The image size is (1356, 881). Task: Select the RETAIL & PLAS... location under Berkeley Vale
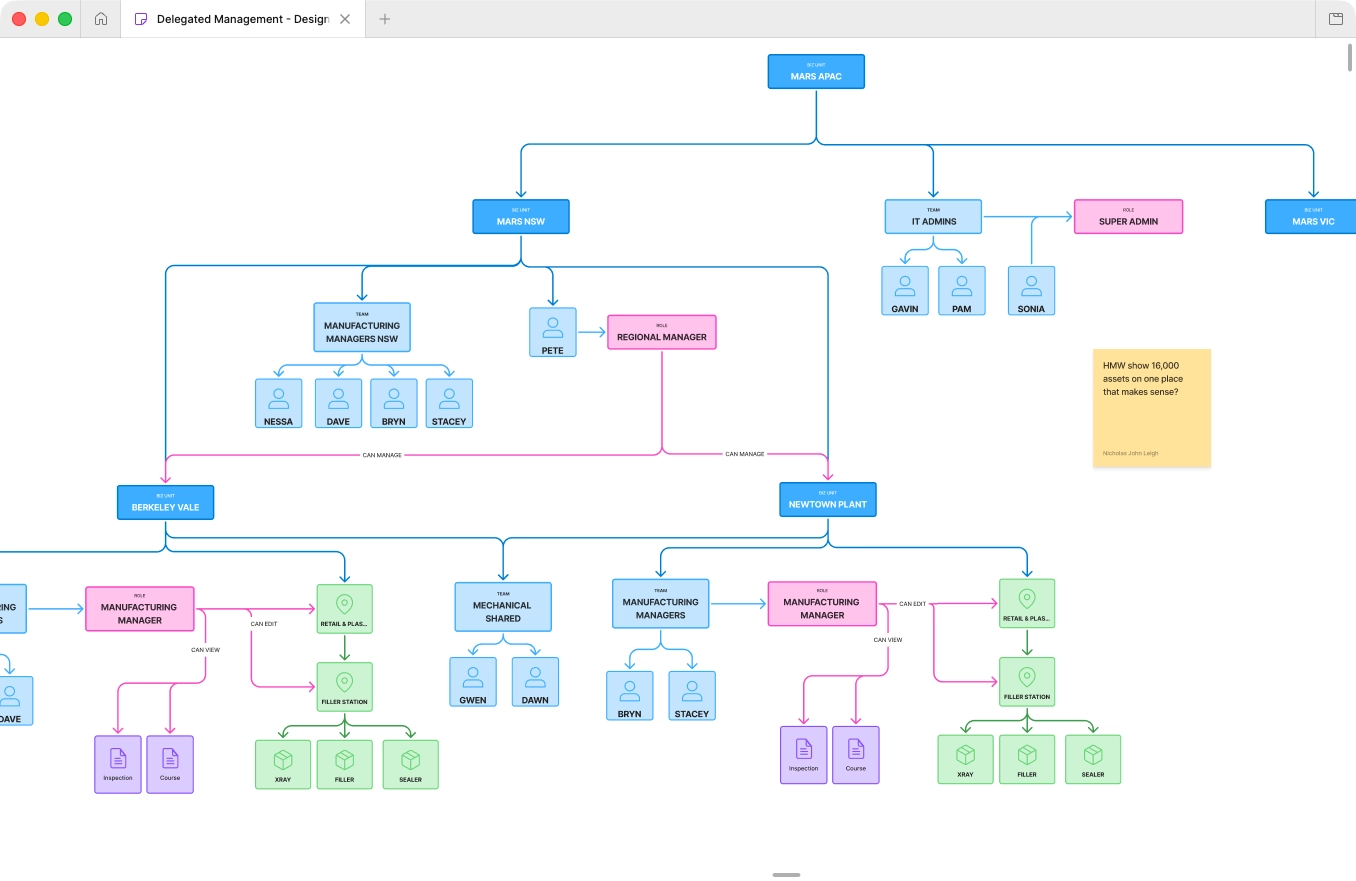coord(345,609)
